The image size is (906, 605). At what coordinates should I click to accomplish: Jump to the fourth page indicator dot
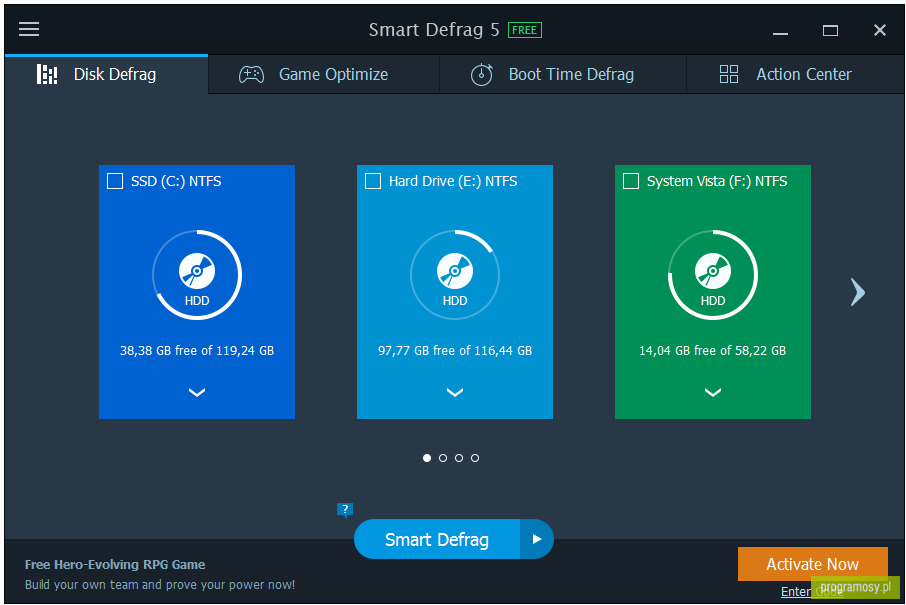pyautogui.click(x=475, y=458)
